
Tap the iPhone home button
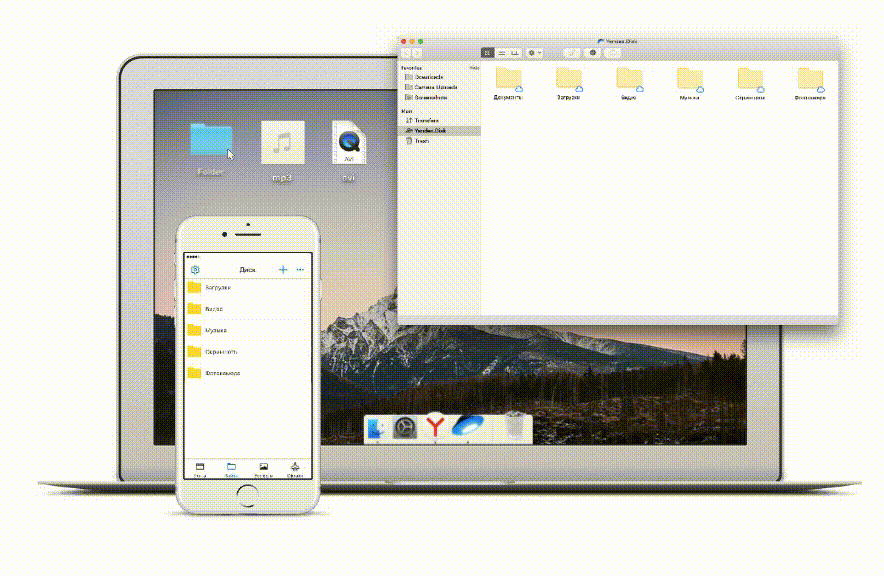247,496
